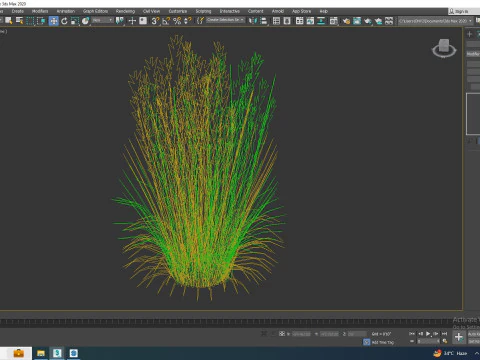Toggle the Percent Snap icon

coord(177,21)
